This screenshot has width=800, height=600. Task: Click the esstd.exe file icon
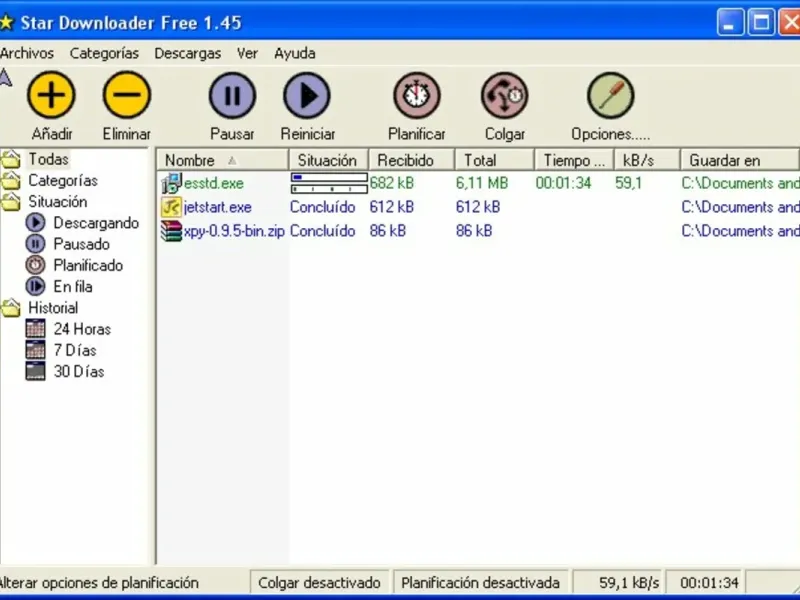tap(171, 183)
